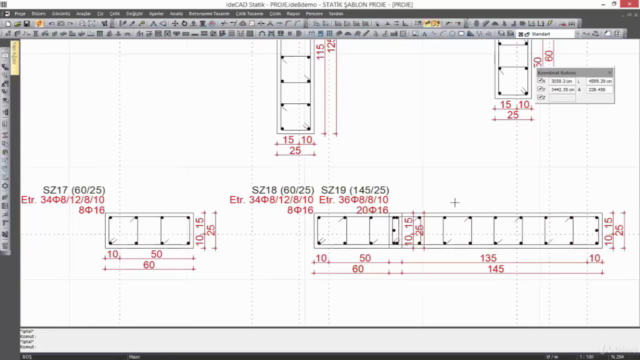Select the rectangle drawing tool
The width and height of the screenshot is (640, 360).
(x=461, y=34)
